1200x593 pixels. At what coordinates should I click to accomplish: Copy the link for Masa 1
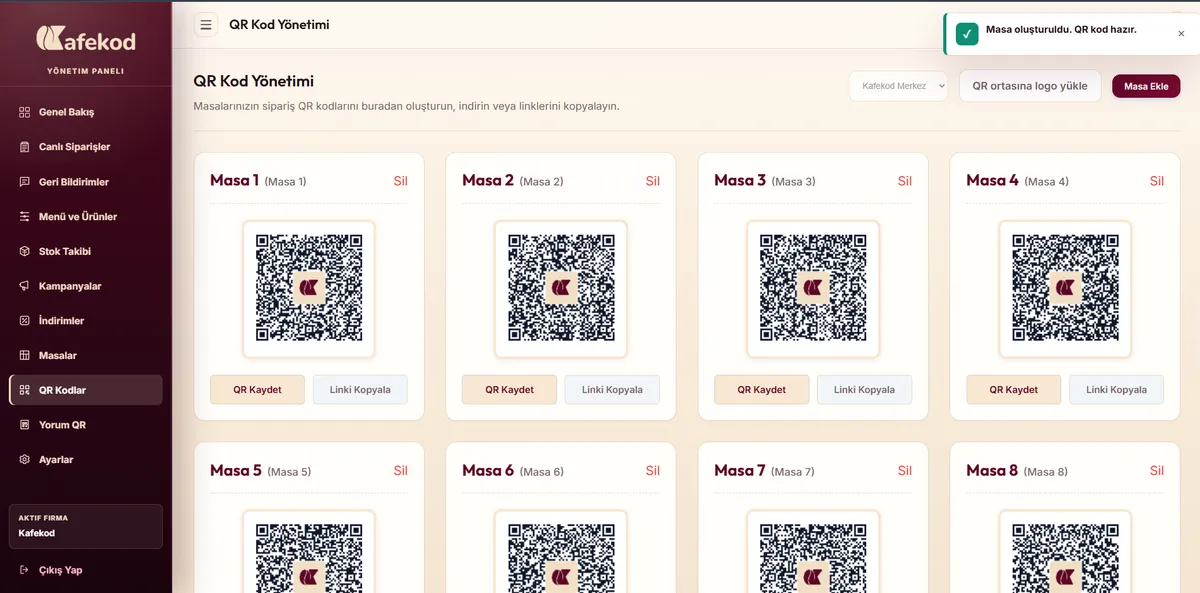360,390
